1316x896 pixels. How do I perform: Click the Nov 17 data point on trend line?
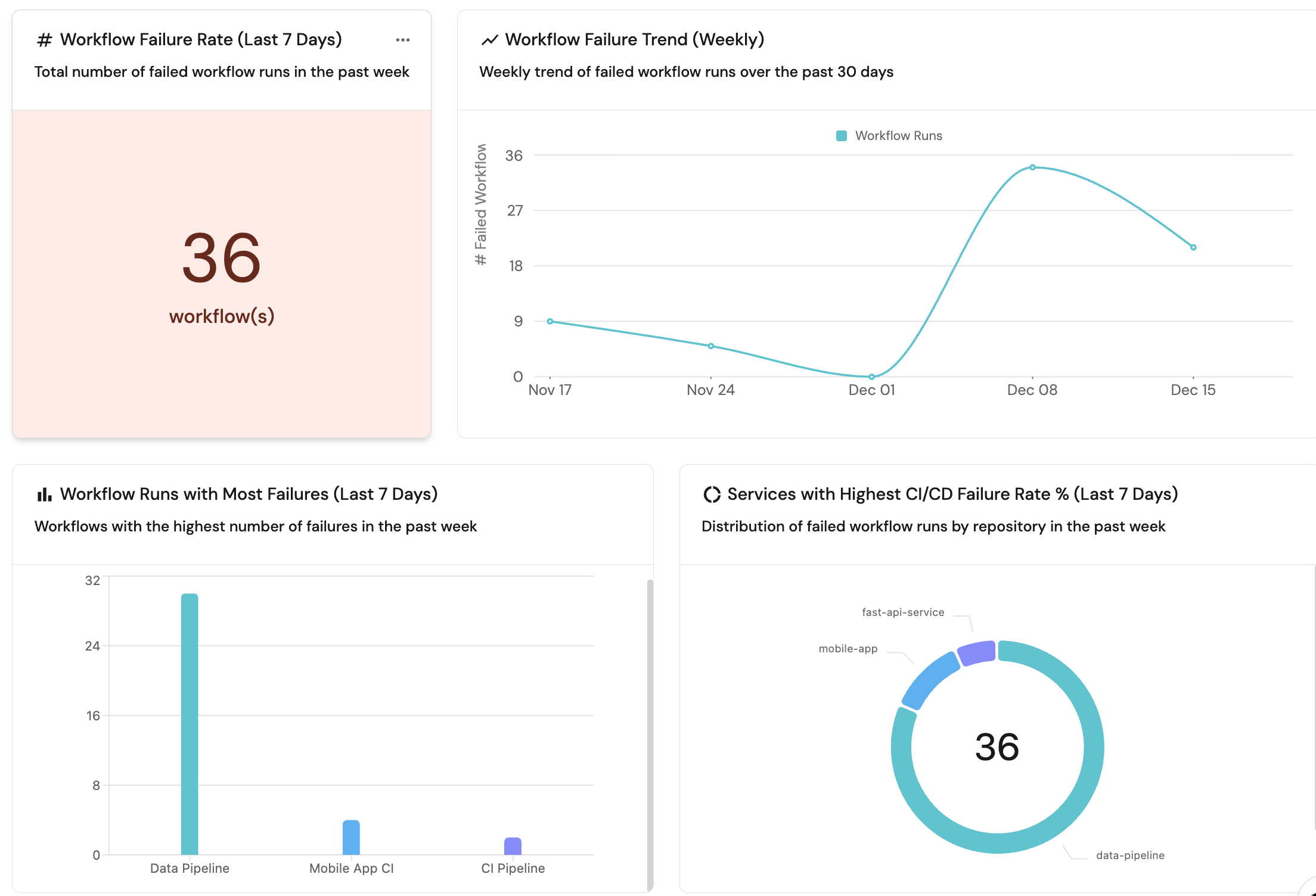pyautogui.click(x=550, y=321)
